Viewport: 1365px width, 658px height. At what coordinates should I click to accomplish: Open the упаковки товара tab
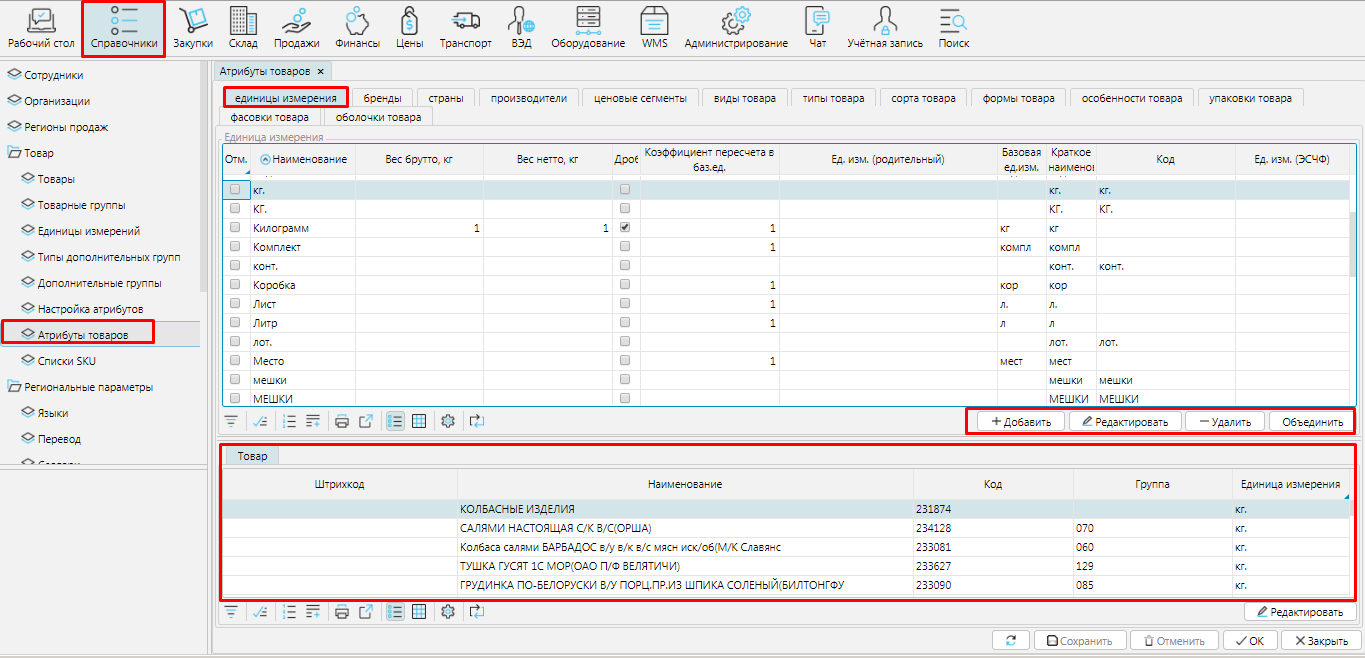coord(1249,98)
